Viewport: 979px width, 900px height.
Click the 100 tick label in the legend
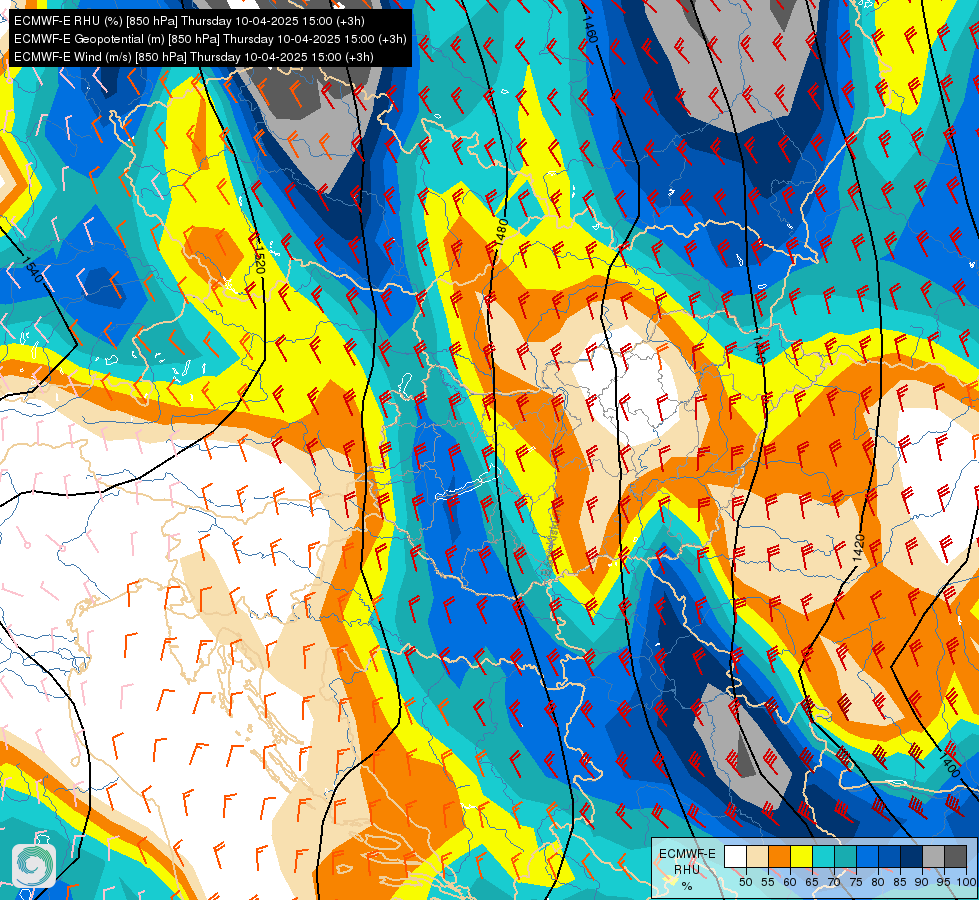point(965,882)
